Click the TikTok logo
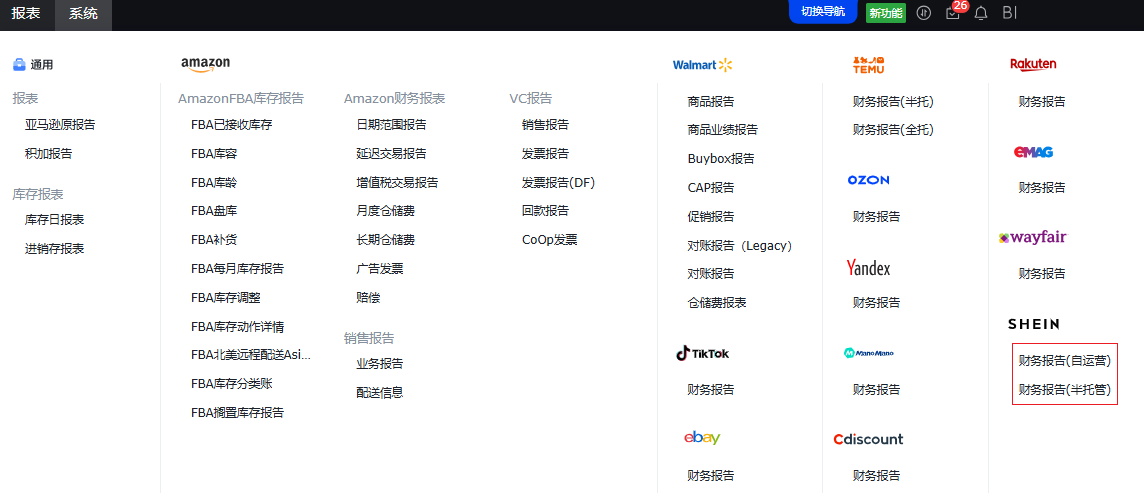Image resolution: width=1144 pixels, height=499 pixels. [x=702, y=354]
